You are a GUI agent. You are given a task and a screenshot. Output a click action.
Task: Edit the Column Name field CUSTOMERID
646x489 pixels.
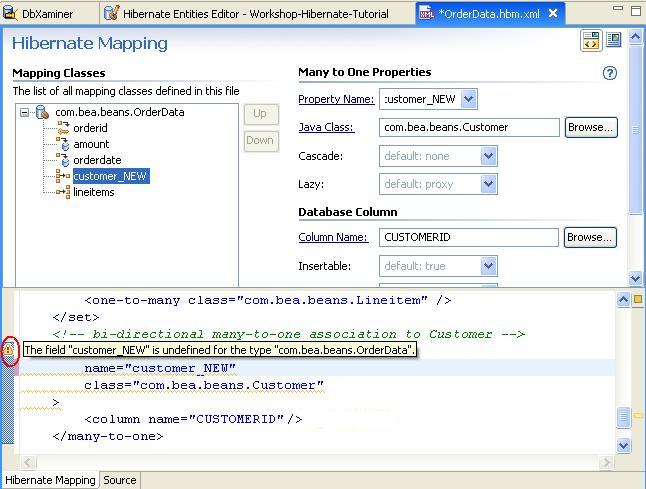coord(468,237)
